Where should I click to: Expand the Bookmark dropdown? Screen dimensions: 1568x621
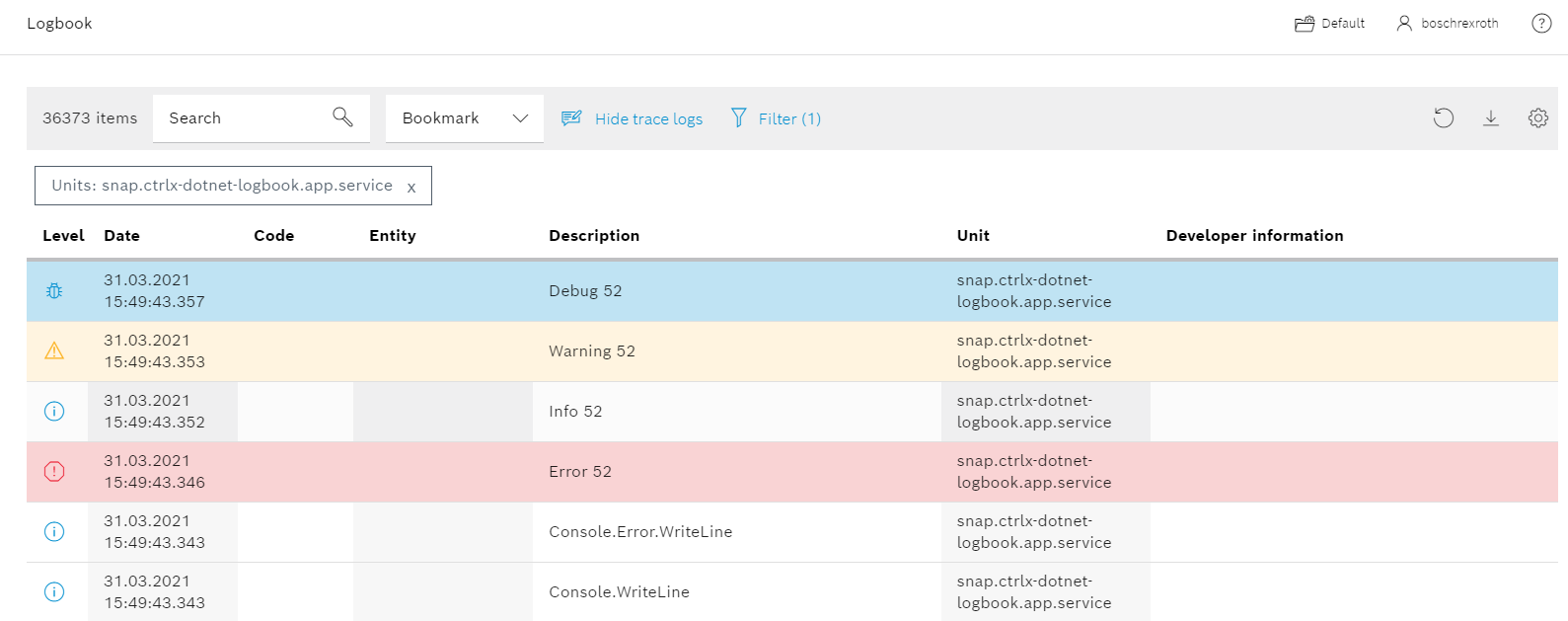point(464,118)
